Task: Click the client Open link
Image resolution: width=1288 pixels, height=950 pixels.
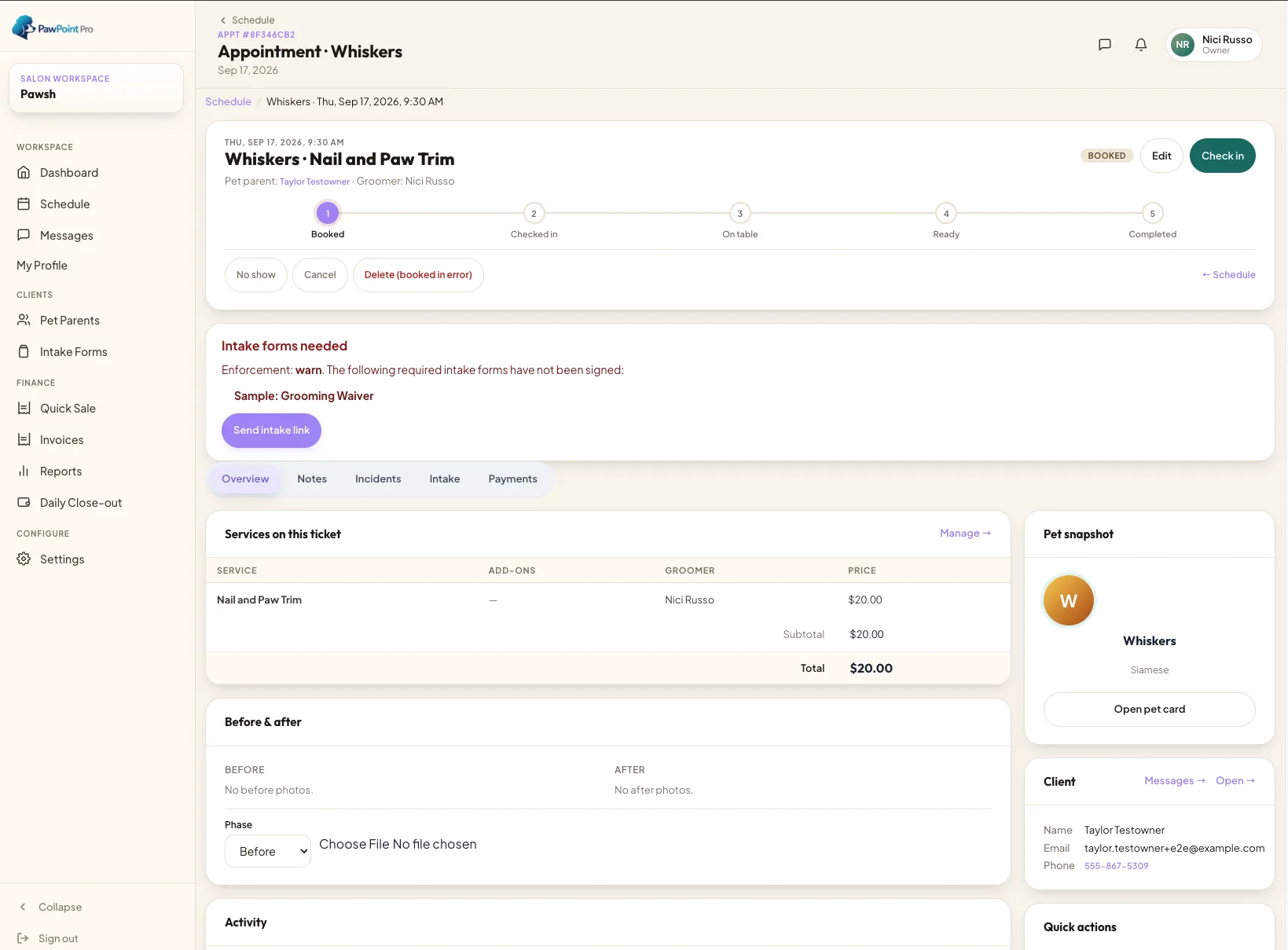Action: pyautogui.click(x=1235, y=780)
